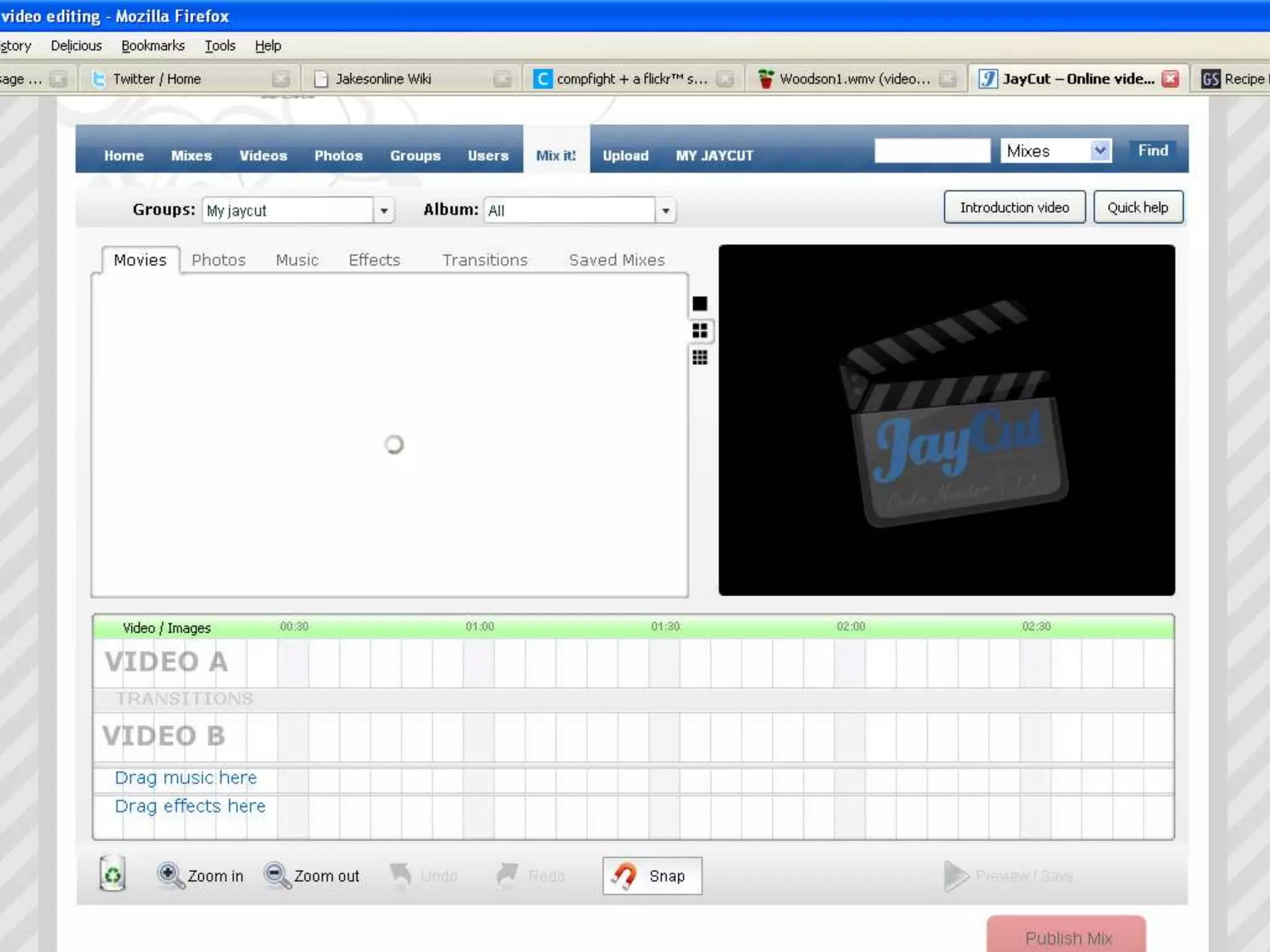Toggle the Snap magnet button
Screen dimensions: 1270x952
[x=652, y=876]
